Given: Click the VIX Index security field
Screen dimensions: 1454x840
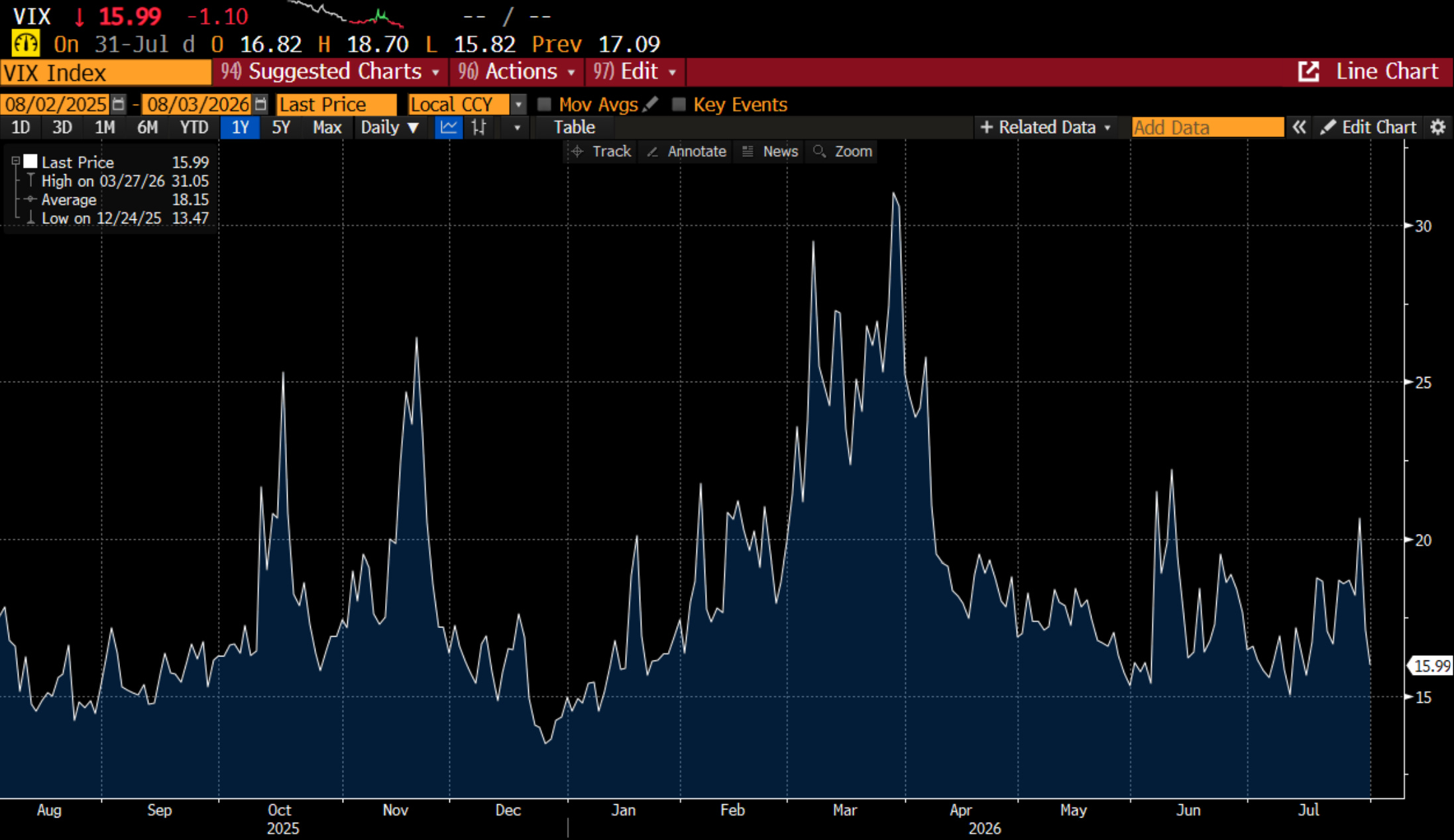Looking at the screenshot, I should click(105, 72).
